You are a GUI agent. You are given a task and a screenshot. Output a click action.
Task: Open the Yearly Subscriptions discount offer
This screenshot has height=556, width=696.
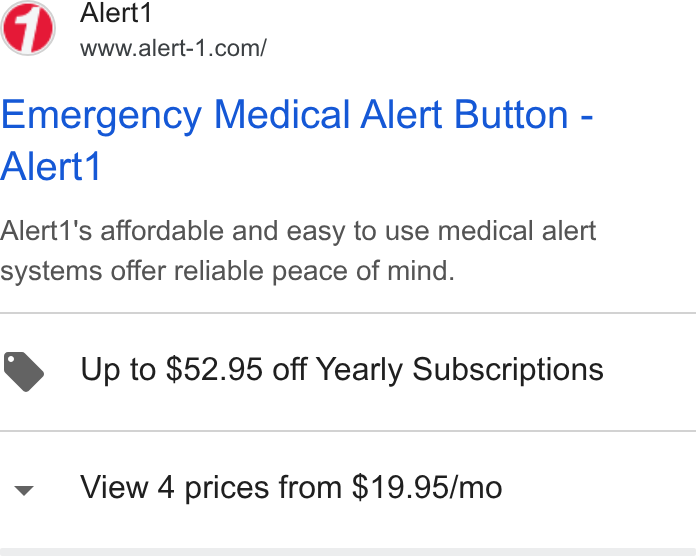(348, 371)
